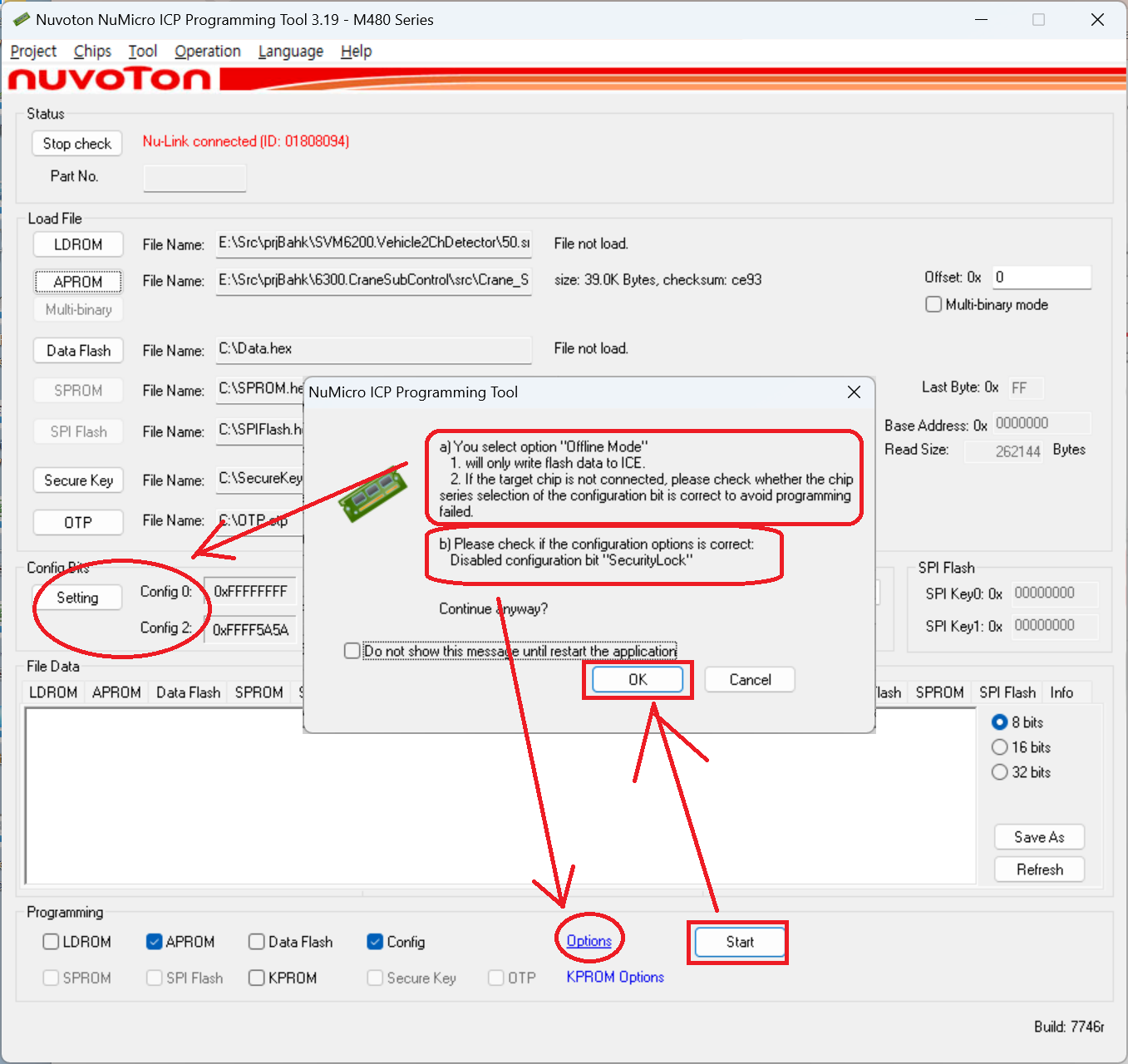Click the Secure Key load button
The height and width of the screenshot is (1064, 1128).
(x=78, y=480)
